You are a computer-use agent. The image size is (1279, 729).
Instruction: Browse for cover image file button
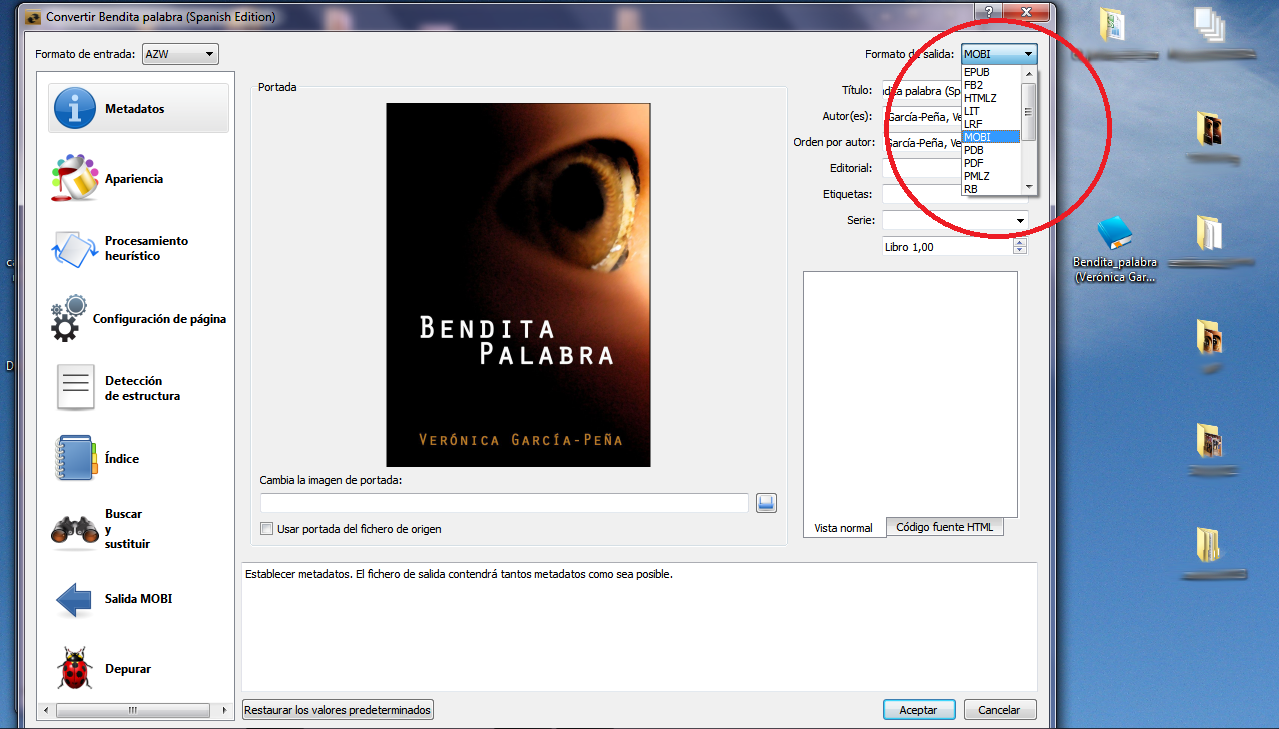tap(767, 503)
